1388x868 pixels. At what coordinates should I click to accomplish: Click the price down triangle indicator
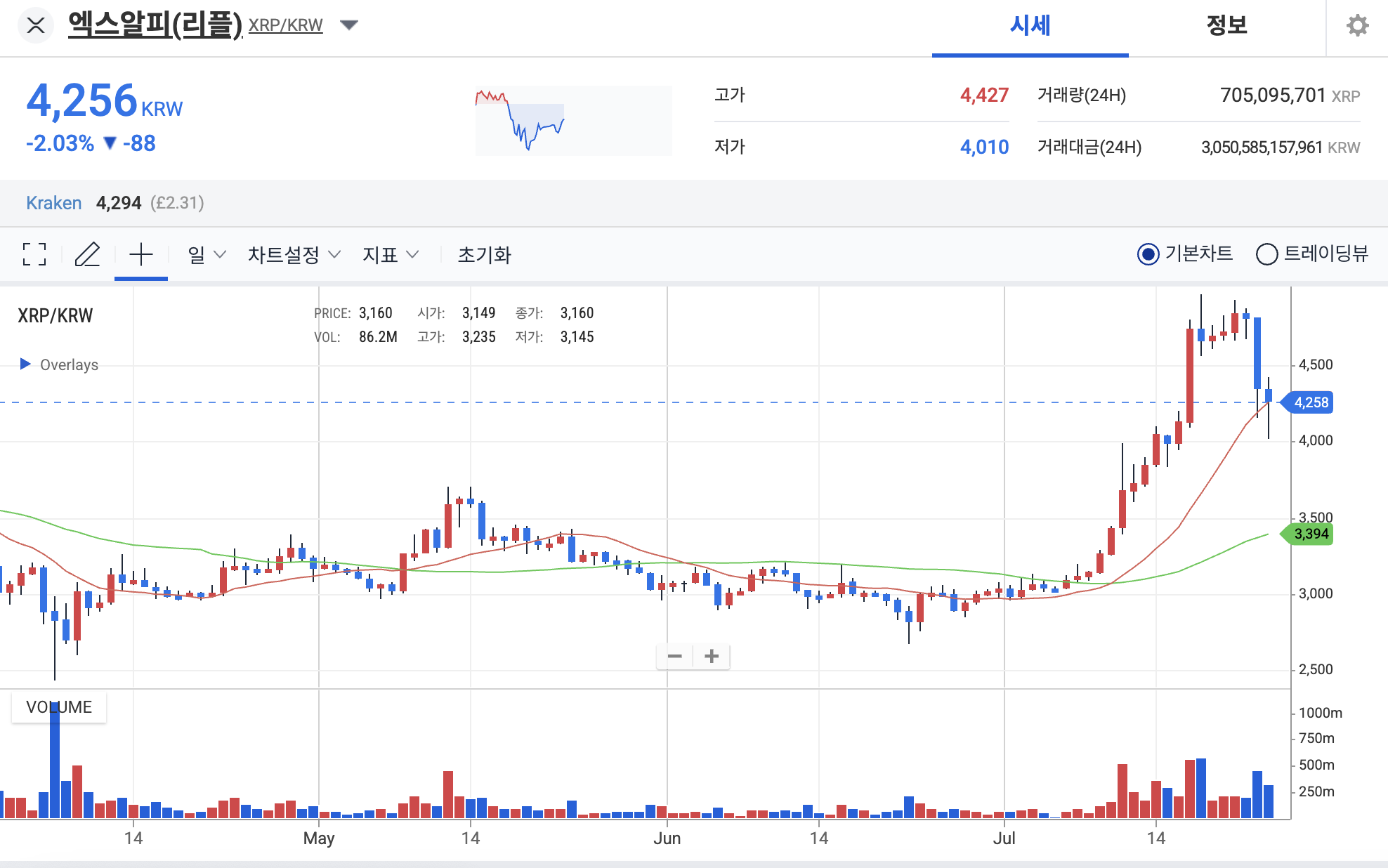[110, 143]
